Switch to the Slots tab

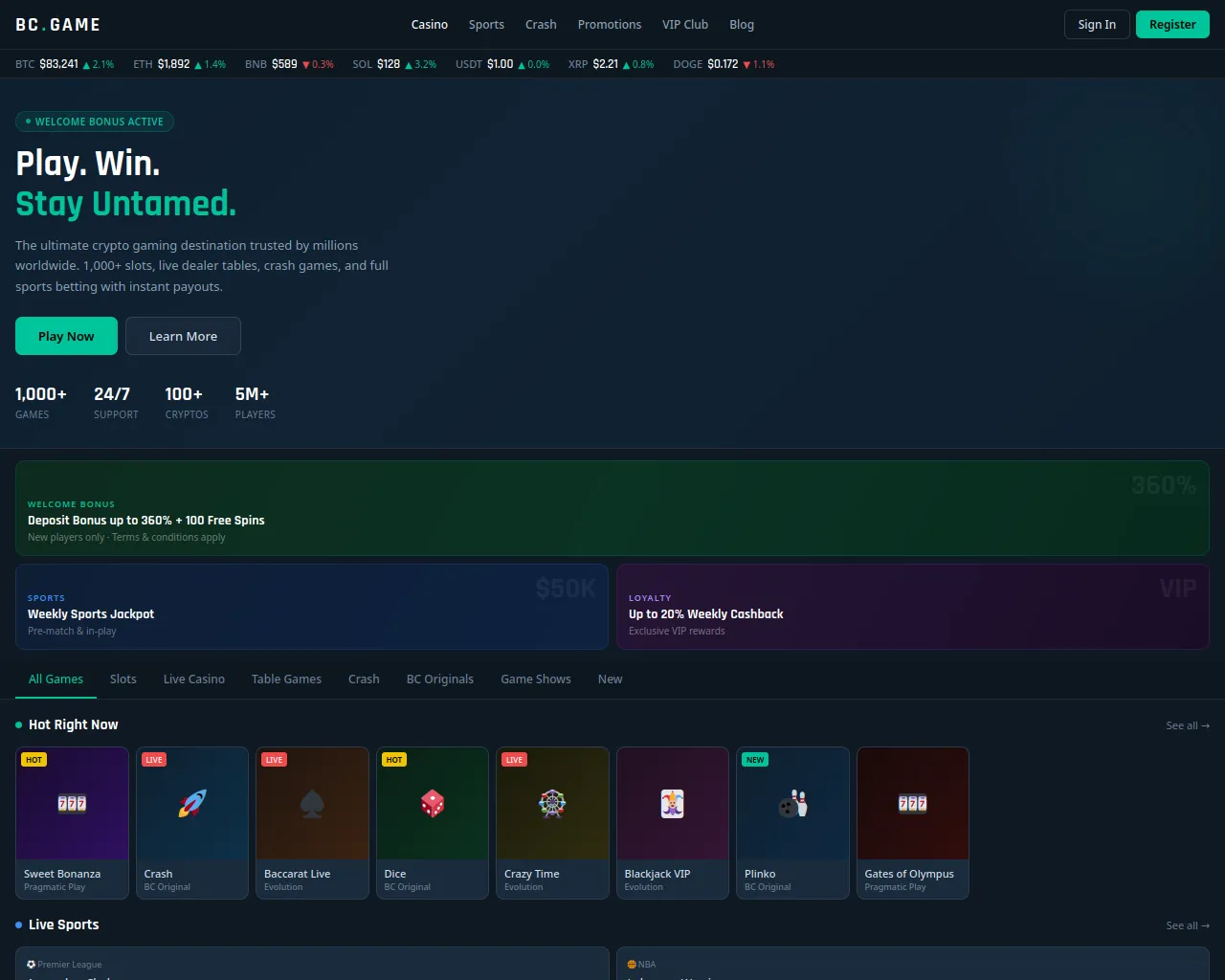(123, 679)
